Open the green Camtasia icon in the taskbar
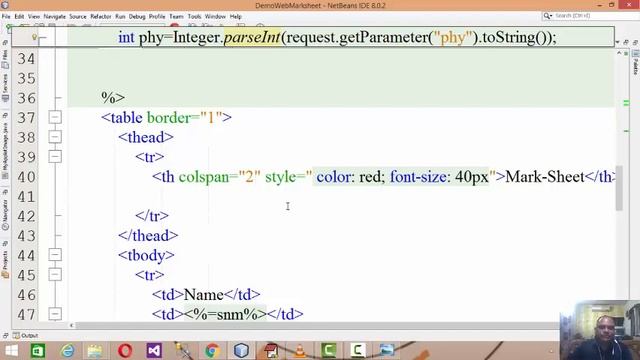The width and height of the screenshot is (640, 360). [329, 351]
